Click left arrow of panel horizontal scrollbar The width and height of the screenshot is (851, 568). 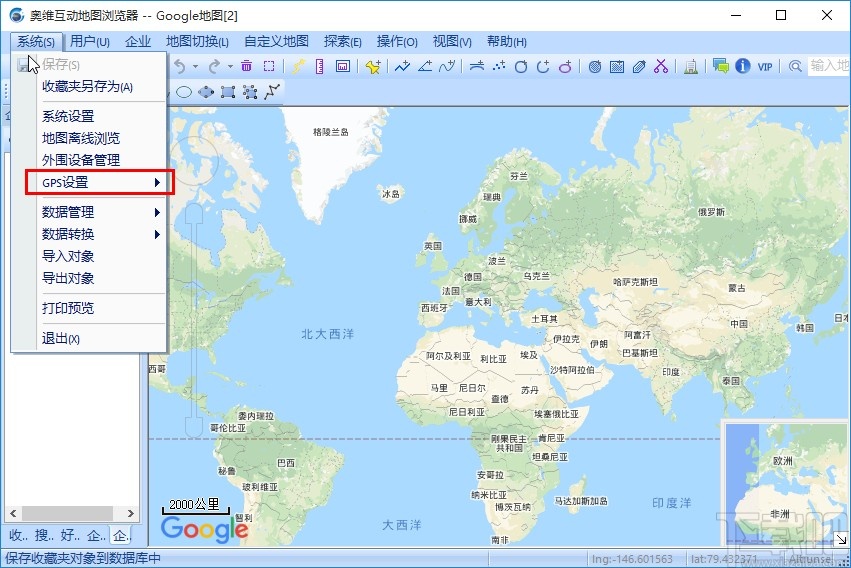(14, 513)
